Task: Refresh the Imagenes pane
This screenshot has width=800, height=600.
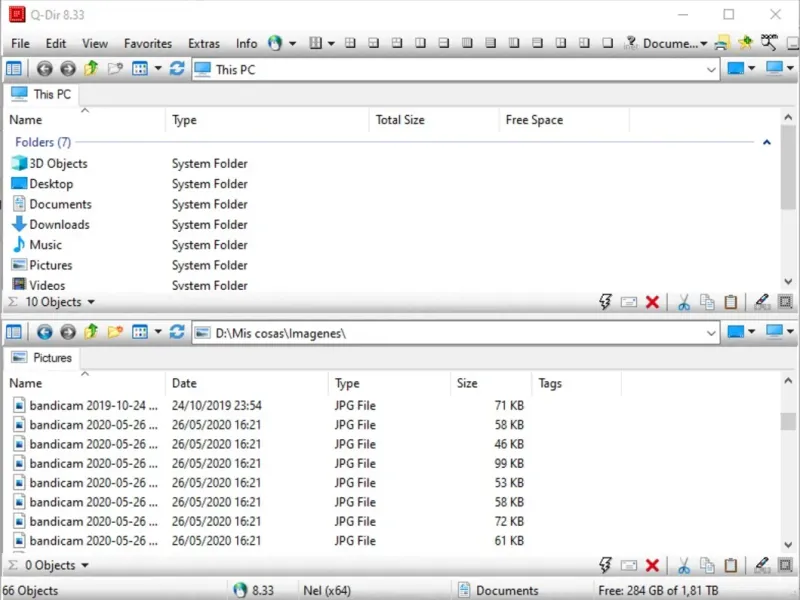Action: coord(177,332)
